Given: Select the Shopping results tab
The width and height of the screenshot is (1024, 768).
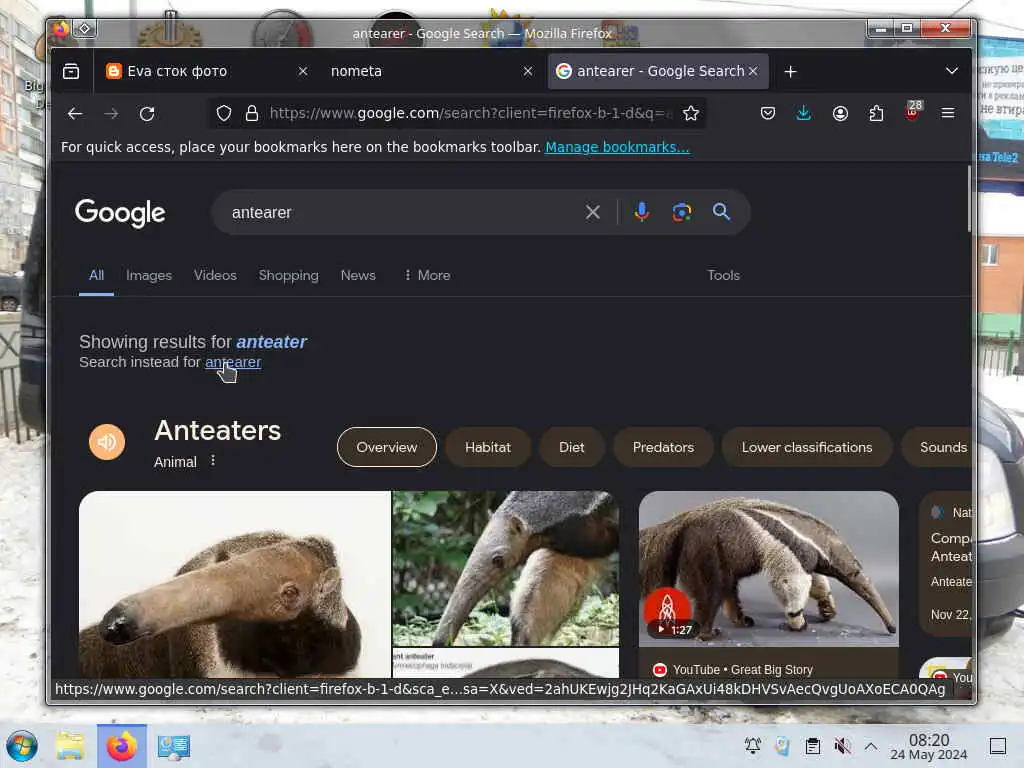Looking at the screenshot, I should (289, 276).
